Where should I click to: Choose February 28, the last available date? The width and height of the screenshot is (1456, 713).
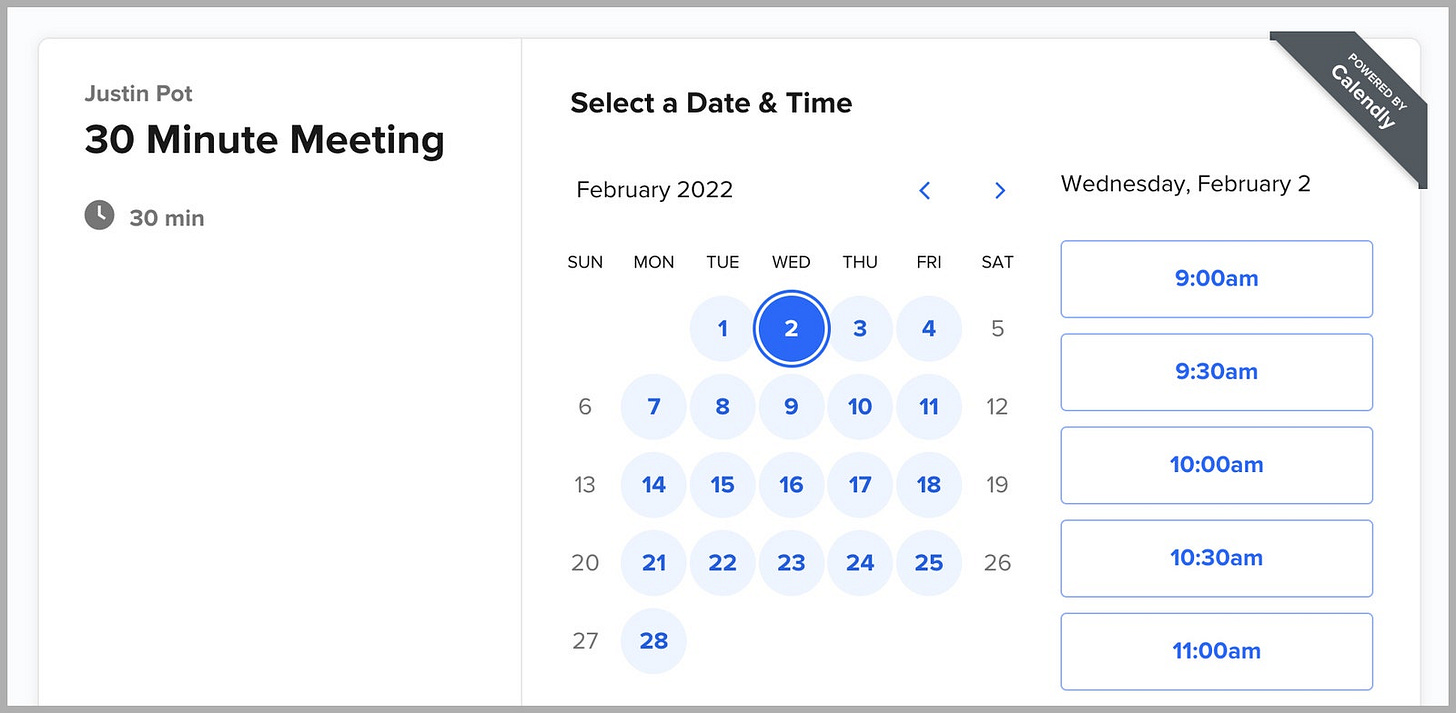653,641
